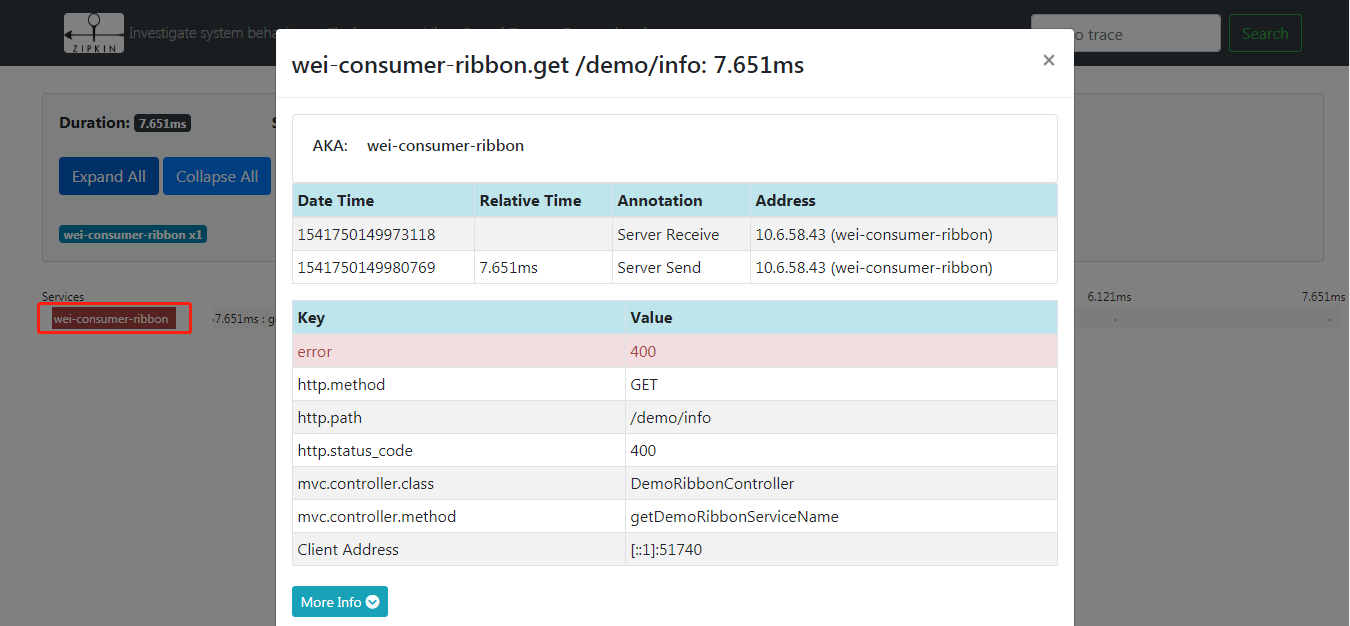The width and height of the screenshot is (1350, 626).
Task: Click the http.status_code key
Action: 459,450
